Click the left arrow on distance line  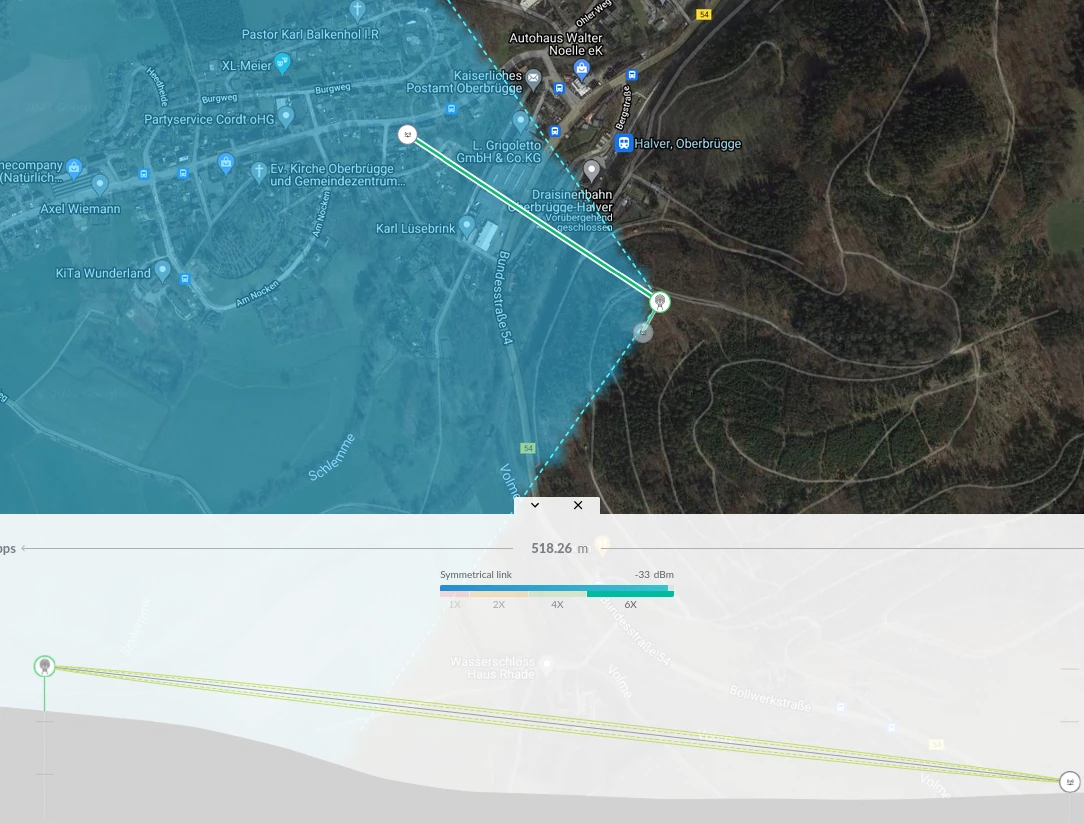25,548
